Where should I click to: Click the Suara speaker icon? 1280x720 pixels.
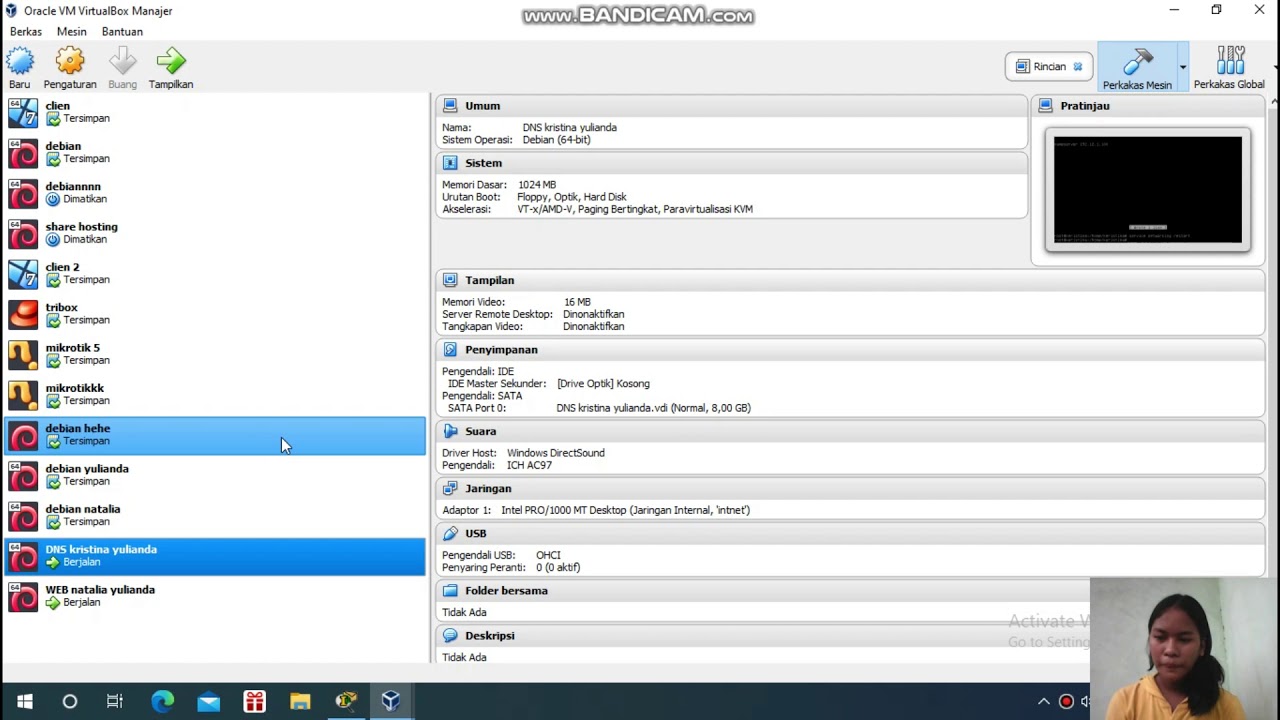coord(450,432)
